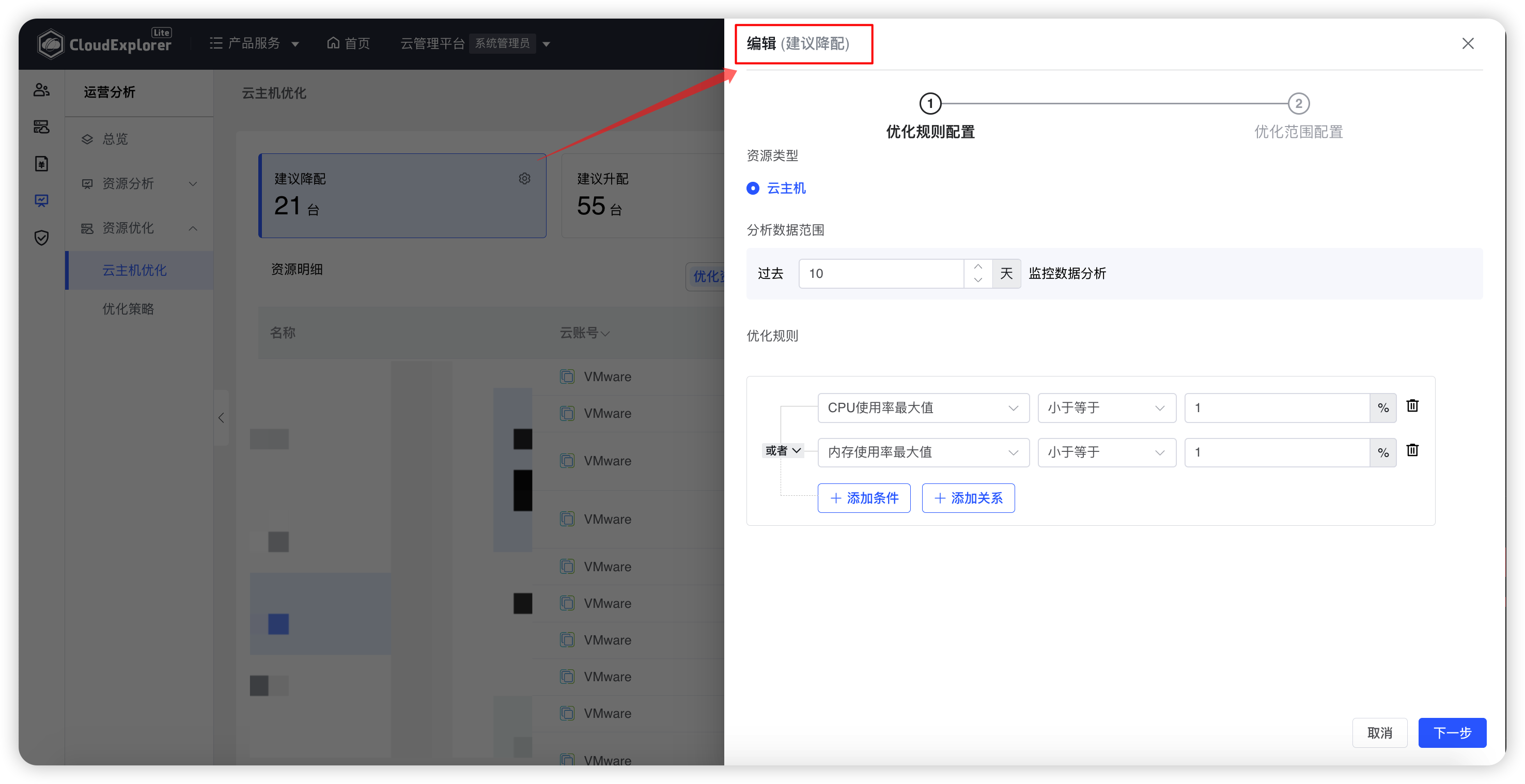Open the operations analysis sidebar icon
The height and width of the screenshot is (784, 1525).
tap(41, 200)
